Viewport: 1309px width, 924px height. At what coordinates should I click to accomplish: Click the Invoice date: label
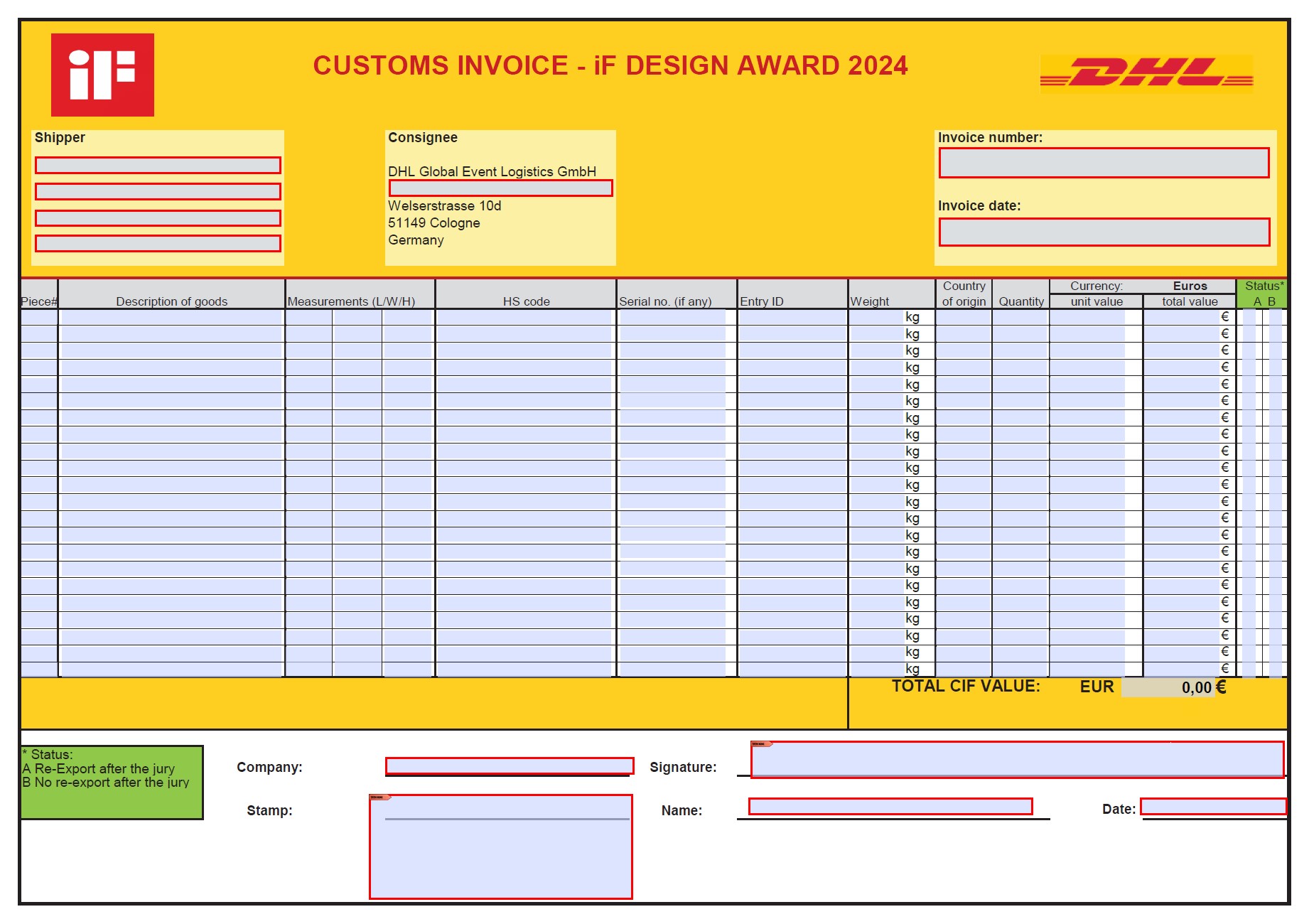click(x=979, y=205)
